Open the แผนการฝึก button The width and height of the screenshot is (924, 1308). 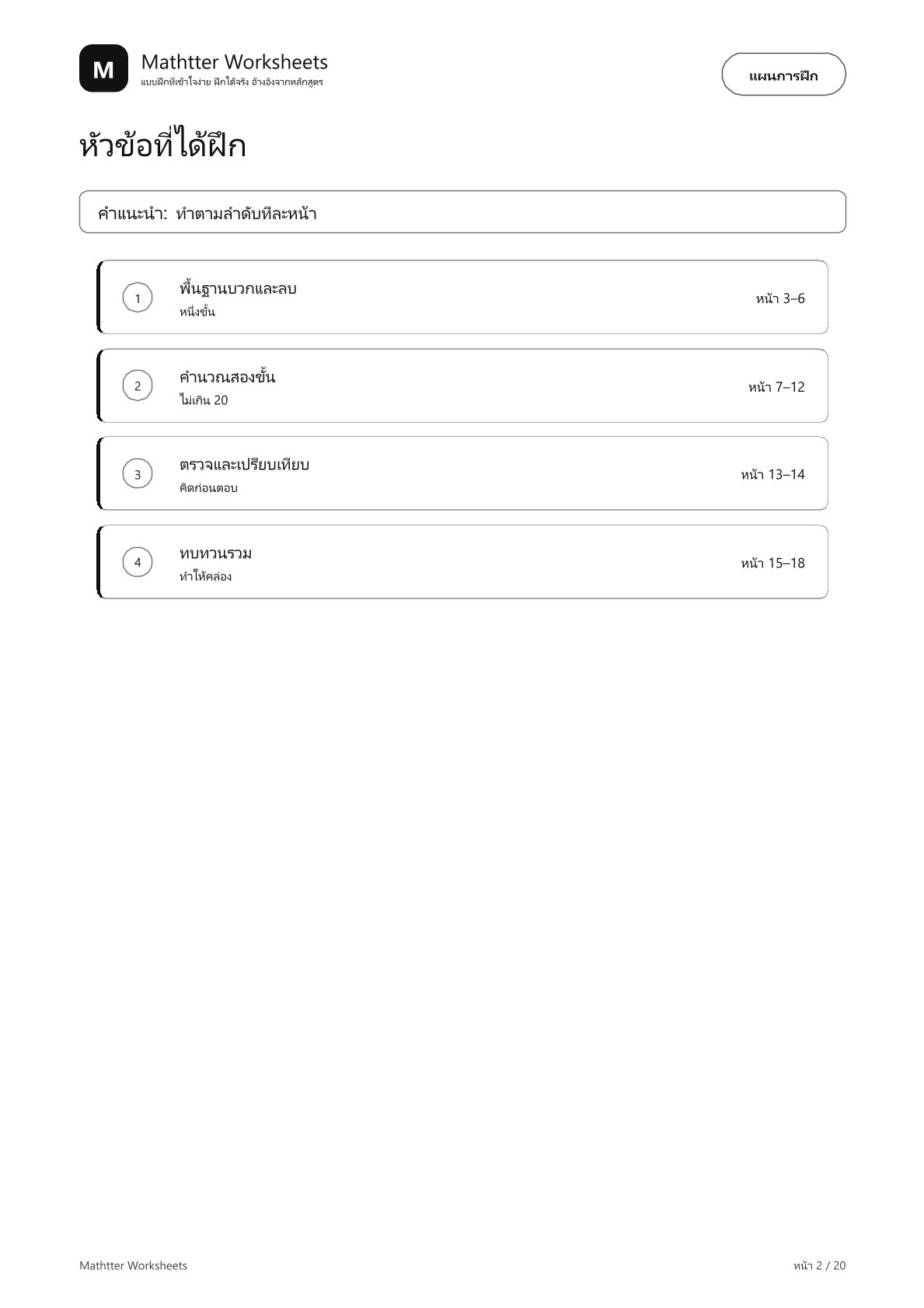(783, 75)
